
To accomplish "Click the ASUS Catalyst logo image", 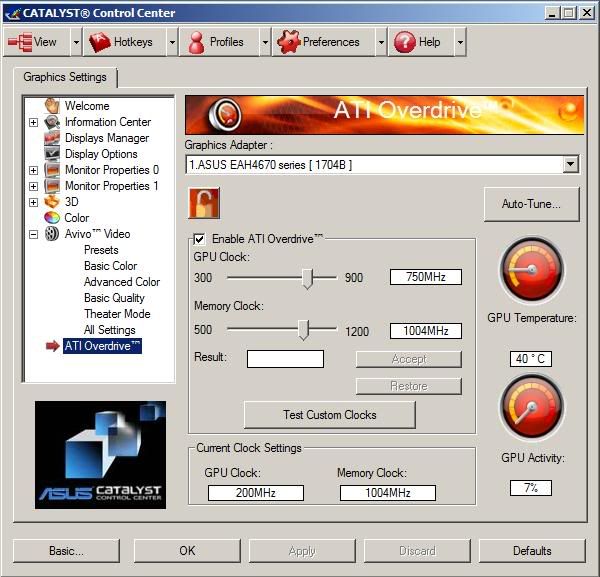I will tap(100, 455).
